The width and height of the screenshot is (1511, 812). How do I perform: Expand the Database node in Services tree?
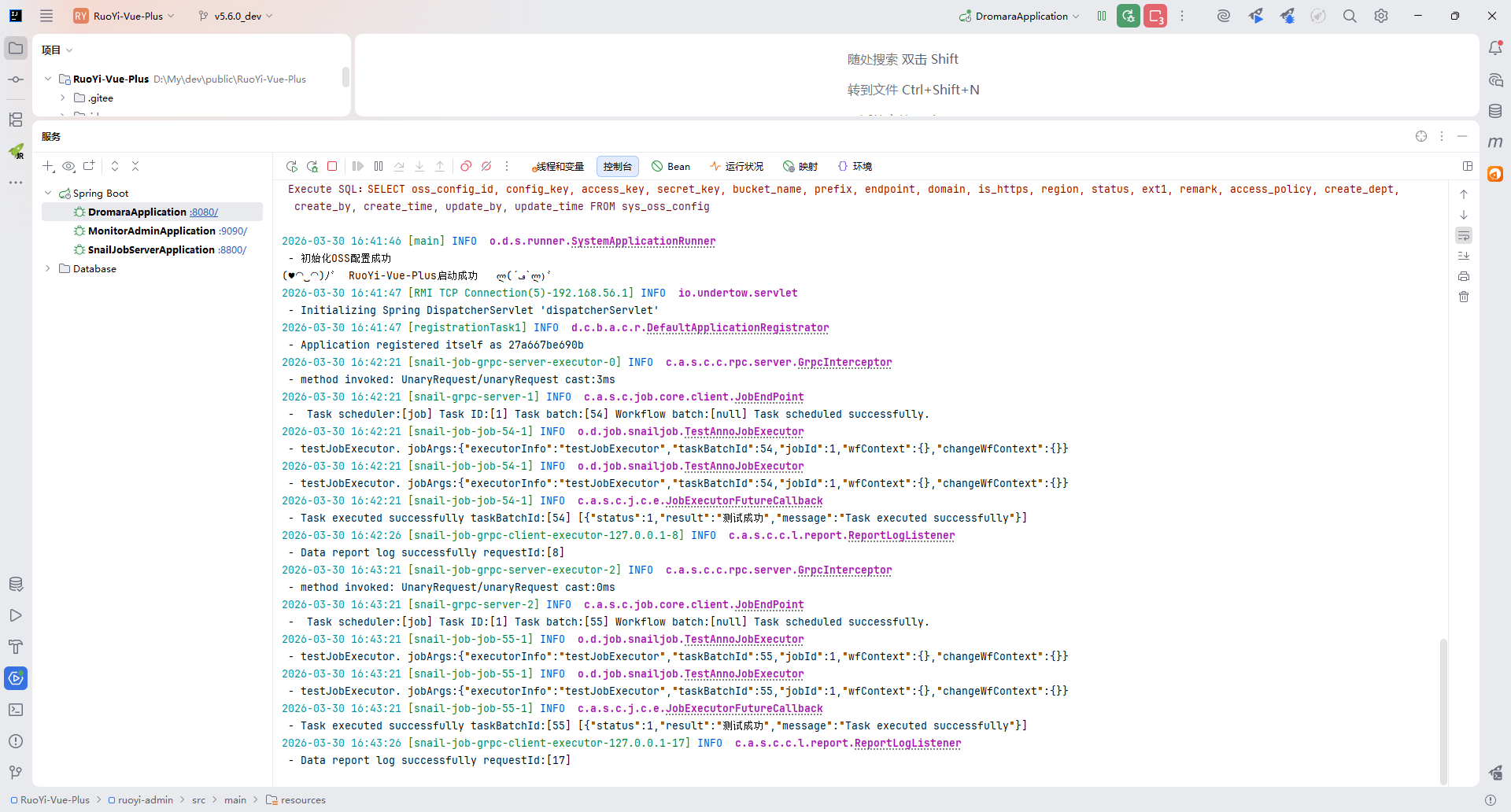pyautogui.click(x=48, y=268)
